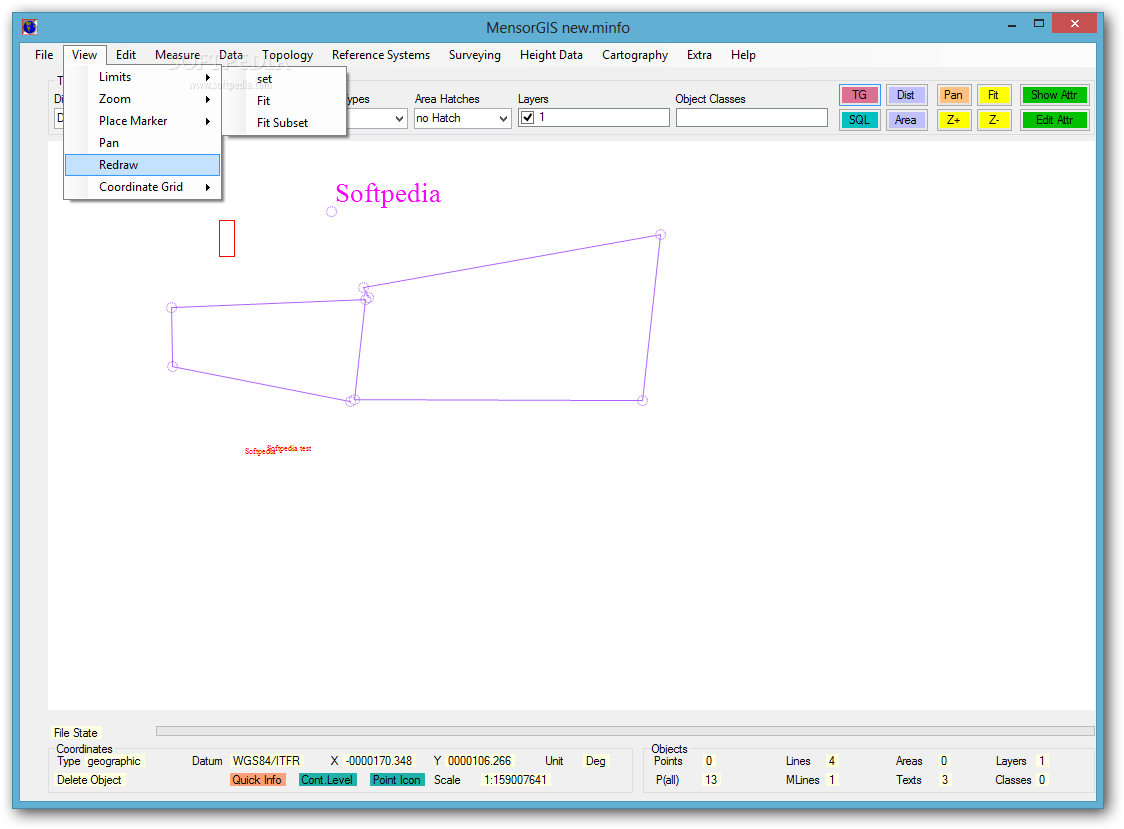Viewport: 1124px width, 829px height.
Task: Open the Reference Systems menu
Action: click(381, 55)
